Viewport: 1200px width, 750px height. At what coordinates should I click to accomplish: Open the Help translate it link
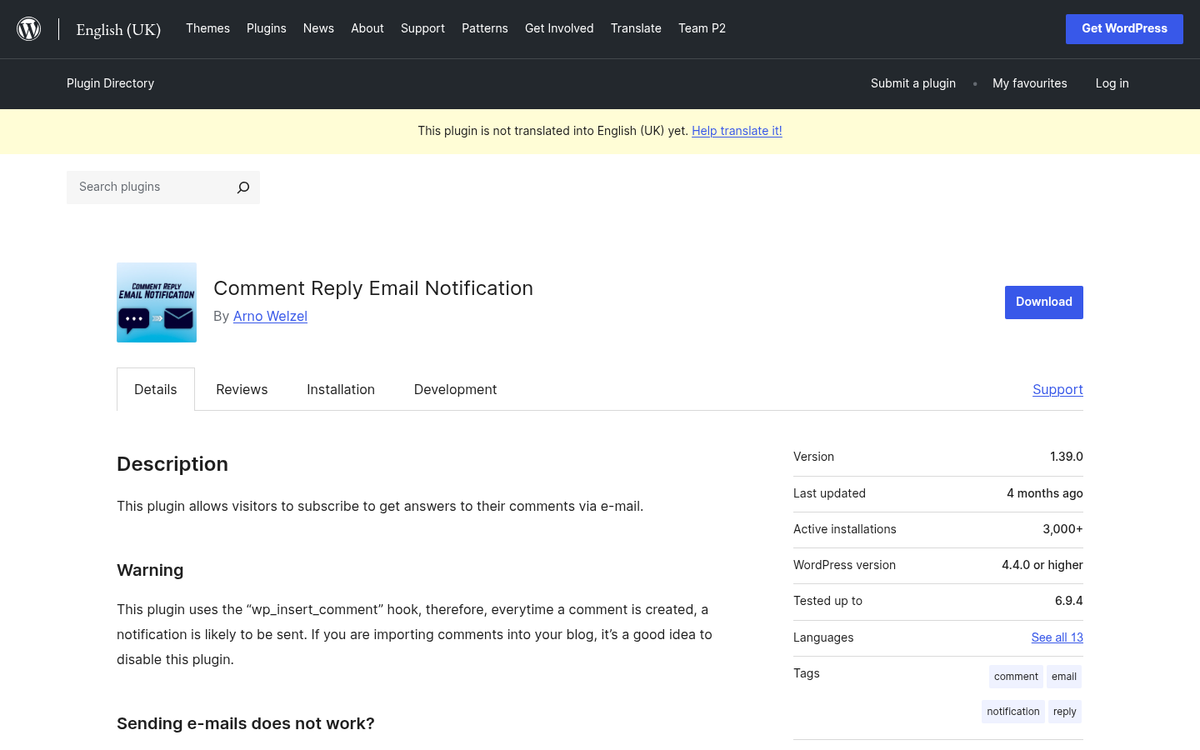[736, 130]
